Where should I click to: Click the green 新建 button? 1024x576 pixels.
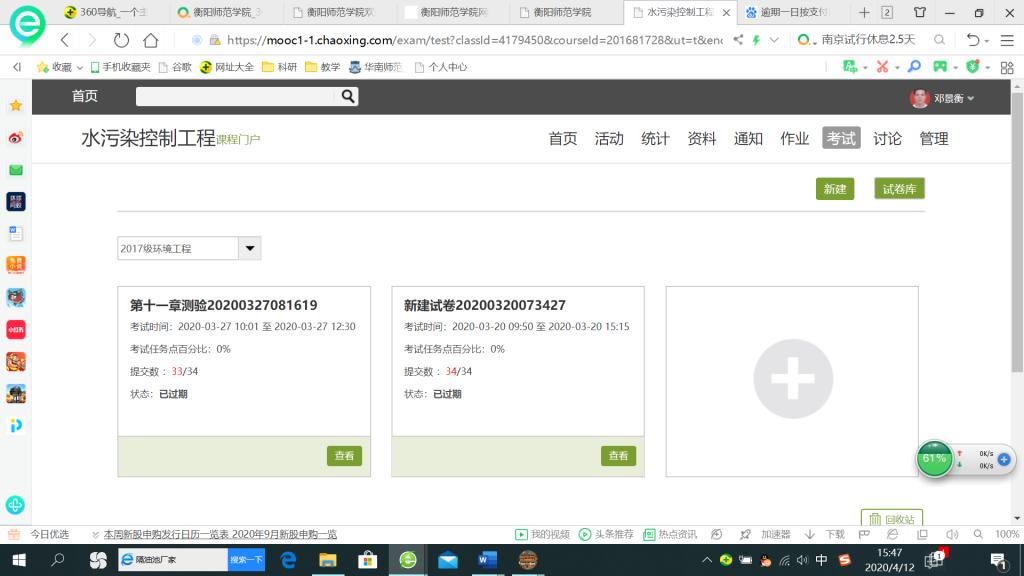835,189
